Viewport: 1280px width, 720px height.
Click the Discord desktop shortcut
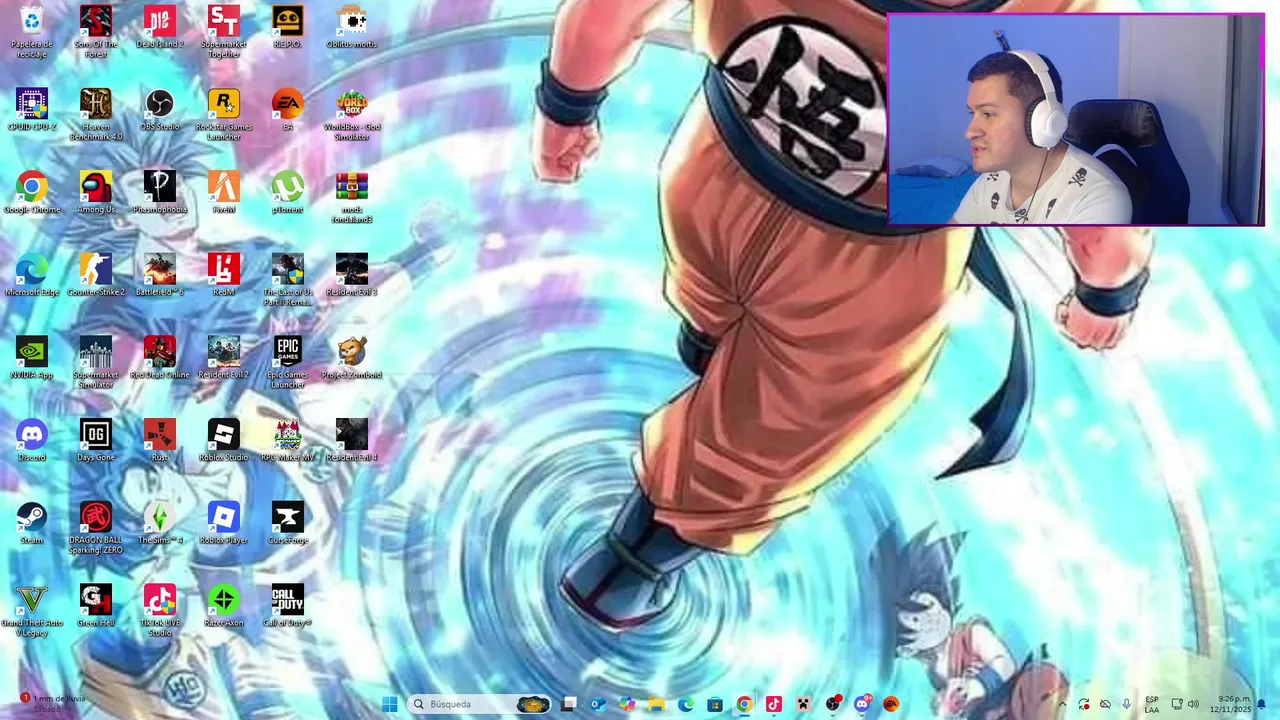click(x=32, y=441)
